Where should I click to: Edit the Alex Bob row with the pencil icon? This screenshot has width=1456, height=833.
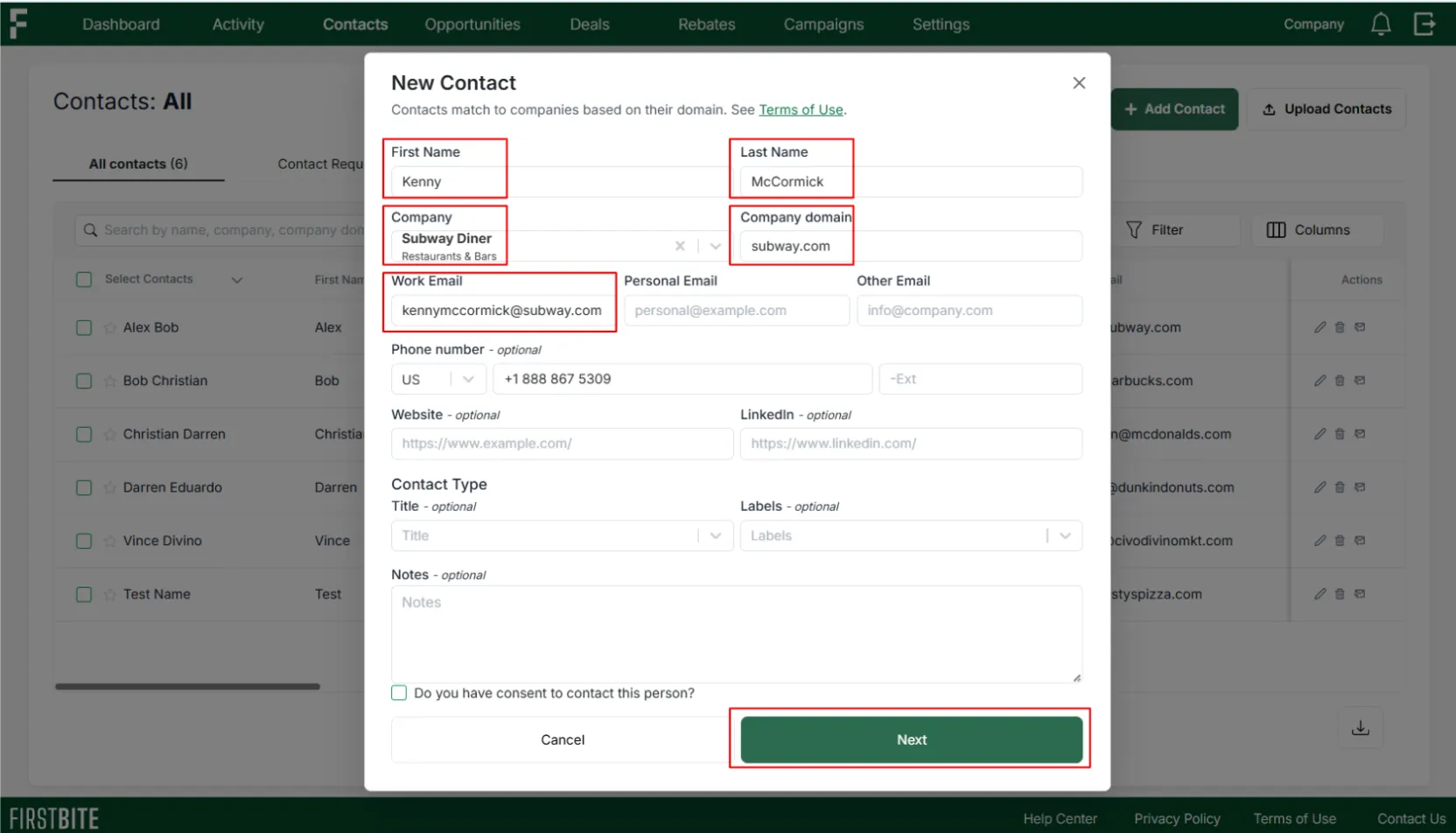pyautogui.click(x=1319, y=327)
